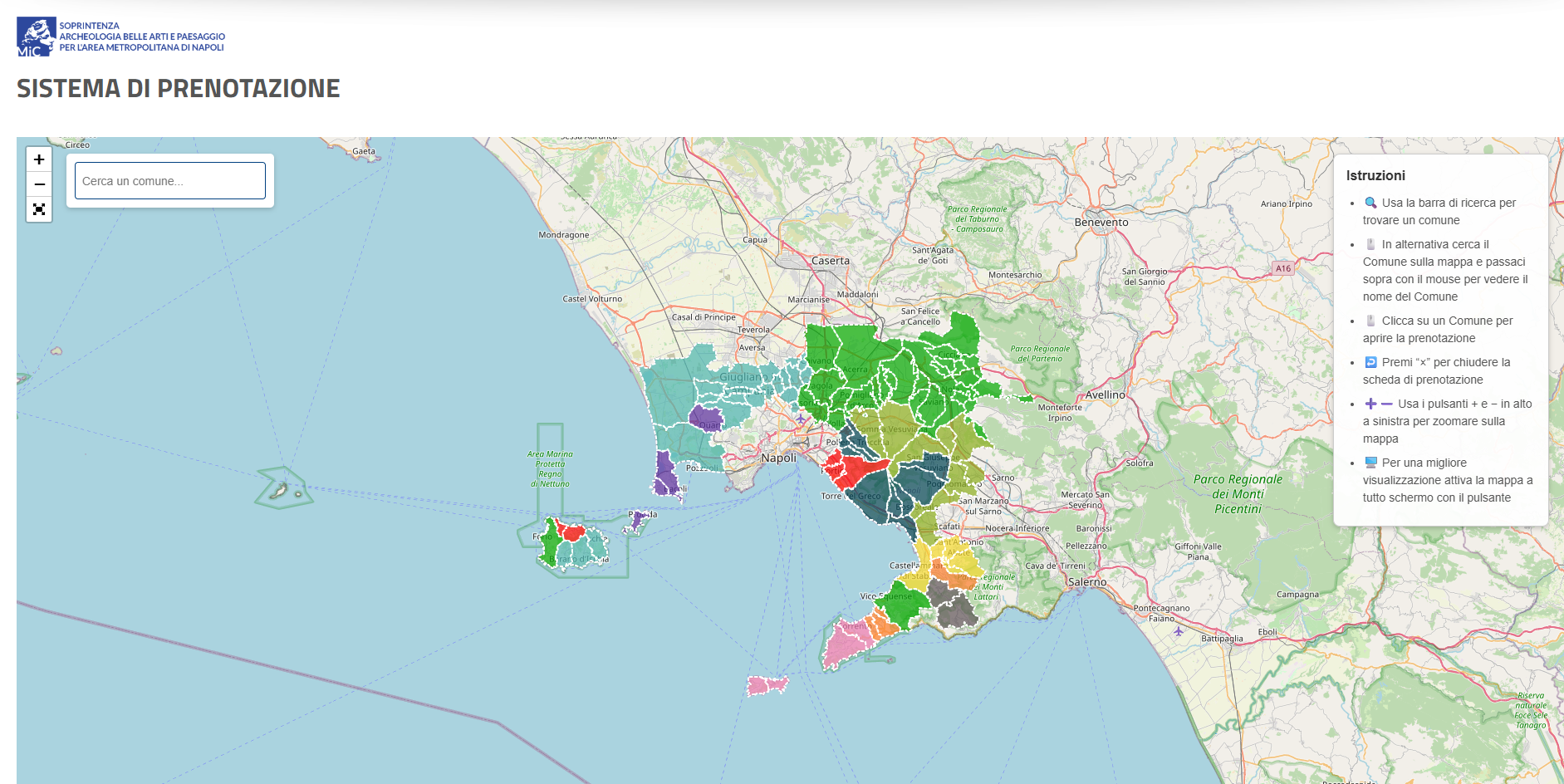Activate the fullscreen map button
The height and width of the screenshot is (784, 1564).
39,209
